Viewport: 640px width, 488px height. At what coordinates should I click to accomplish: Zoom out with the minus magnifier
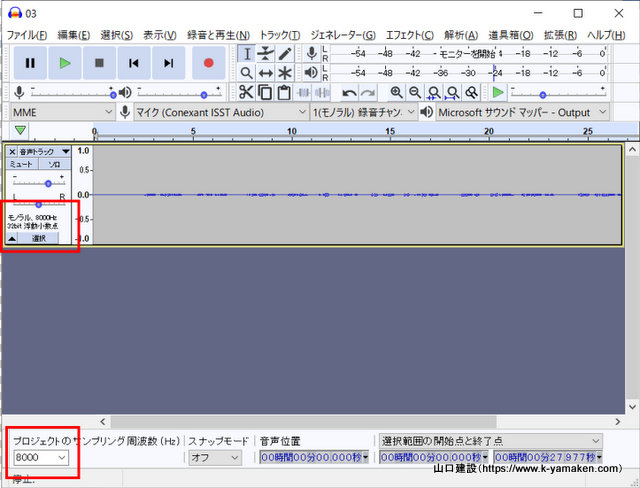click(x=415, y=93)
